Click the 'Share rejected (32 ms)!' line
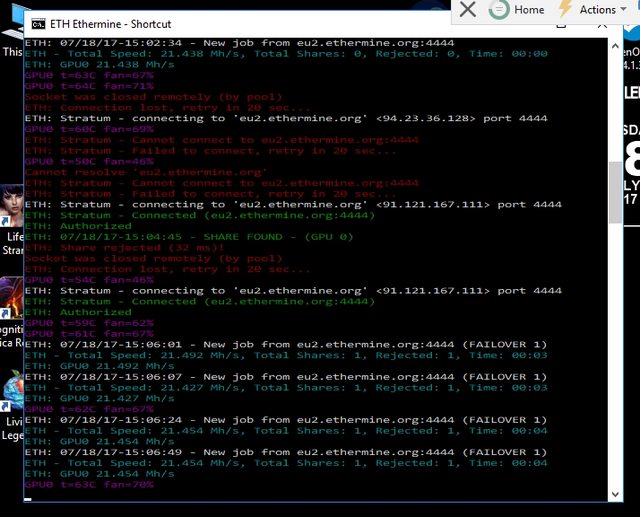Image resolution: width=640 pixels, height=517 pixels. 124,248
